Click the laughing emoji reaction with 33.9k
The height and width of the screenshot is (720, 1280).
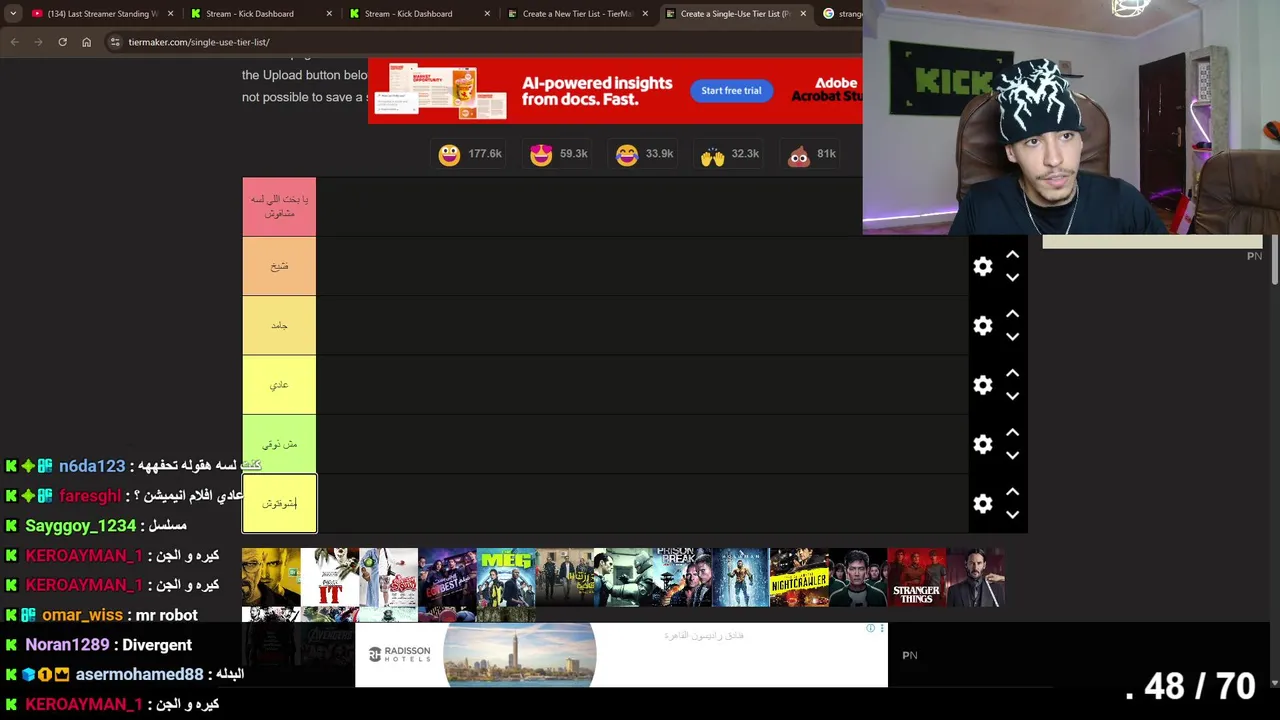[x=644, y=154]
